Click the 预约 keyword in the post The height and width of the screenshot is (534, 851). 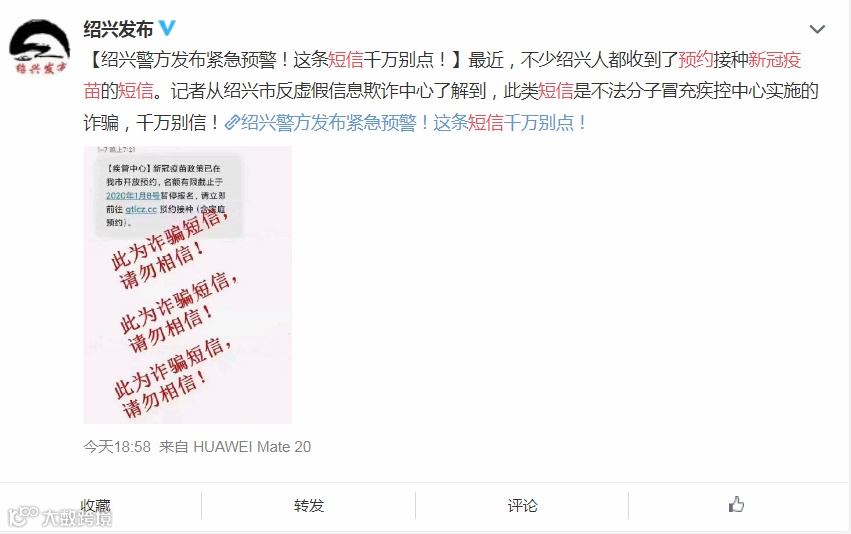696,60
